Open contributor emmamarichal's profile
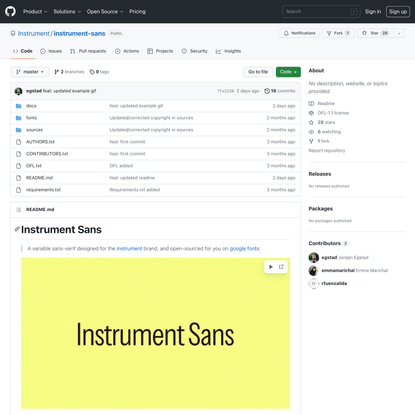 pyautogui.click(x=338, y=270)
